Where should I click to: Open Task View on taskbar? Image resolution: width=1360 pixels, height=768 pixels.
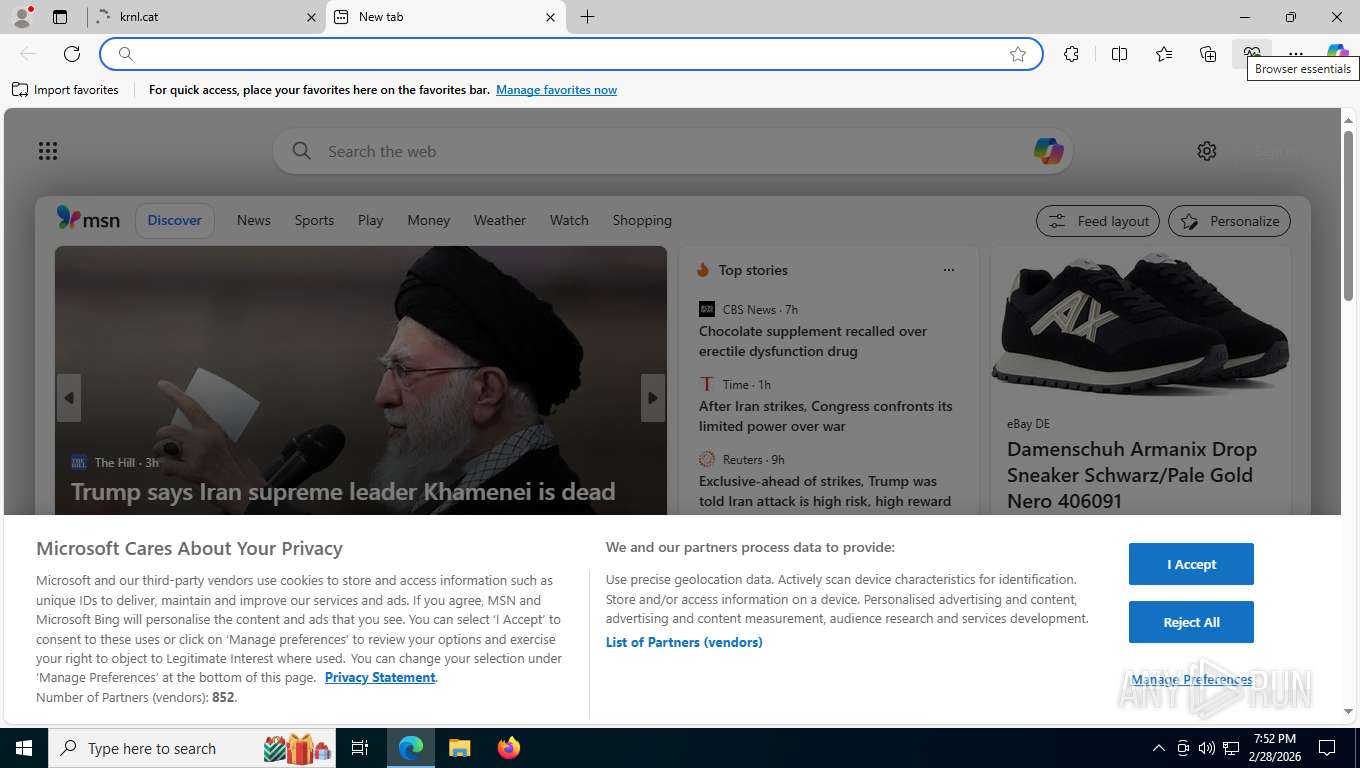(x=360, y=748)
